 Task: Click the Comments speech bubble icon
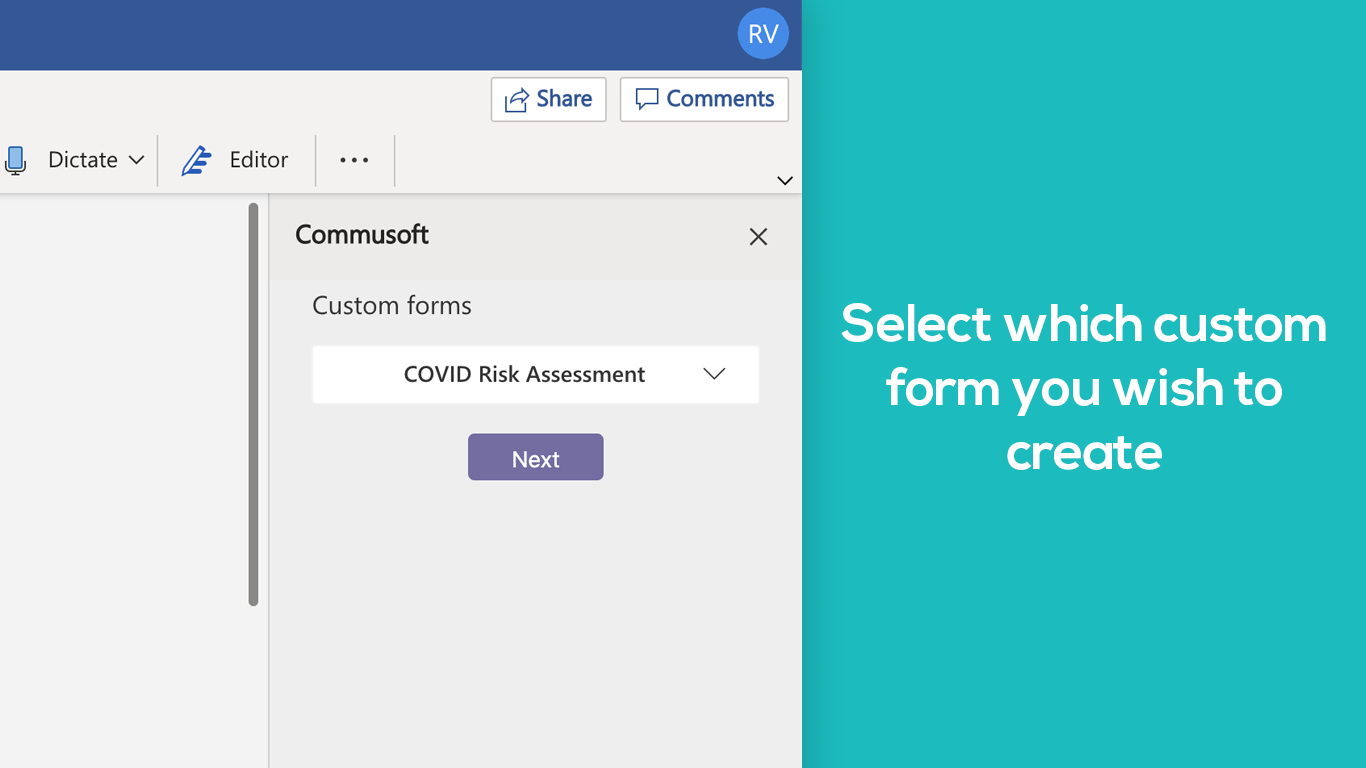[x=647, y=100]
